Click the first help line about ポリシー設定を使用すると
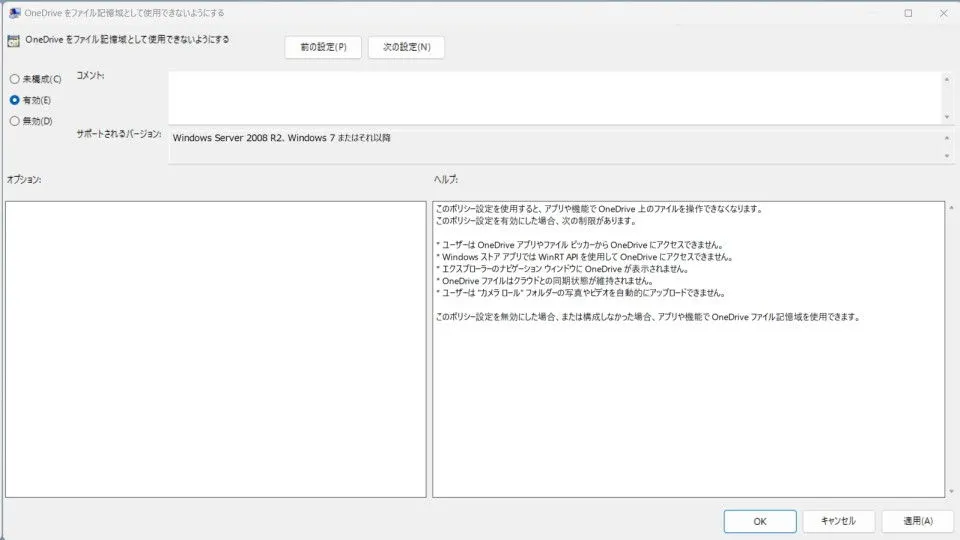960x540 pixels. tap(600, 209)
